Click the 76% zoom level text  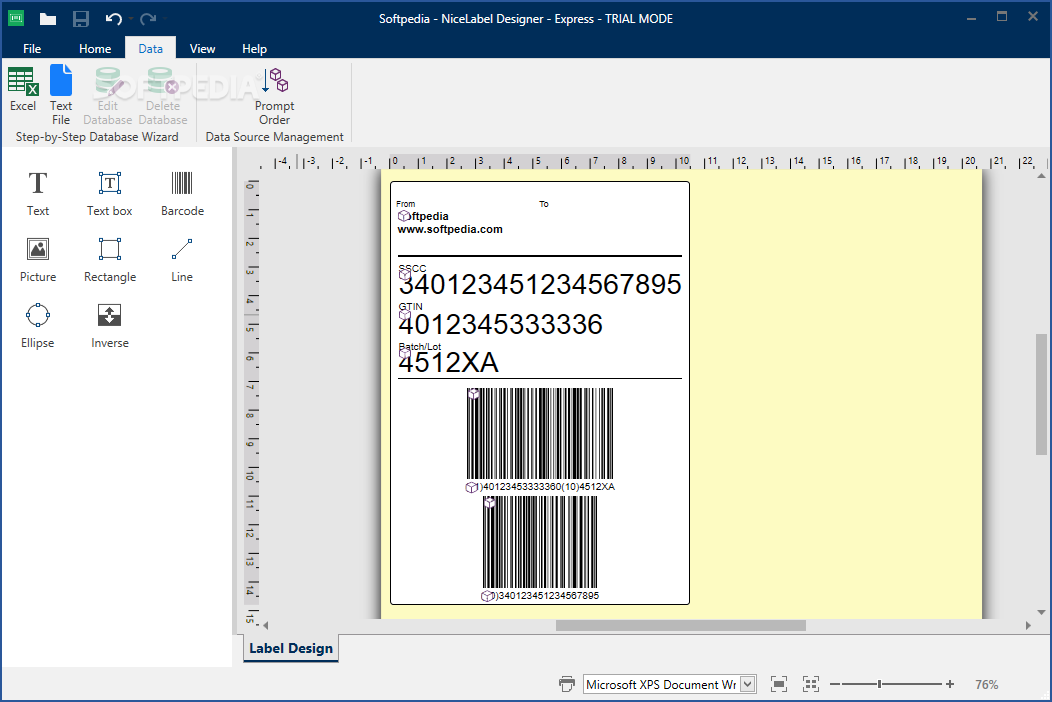986,685
